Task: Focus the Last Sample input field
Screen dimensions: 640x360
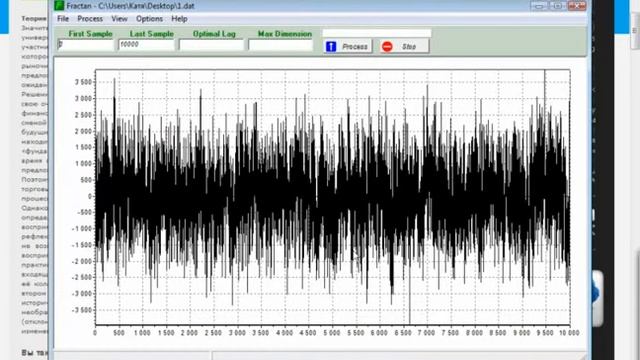Action: [x=146, y=45]
